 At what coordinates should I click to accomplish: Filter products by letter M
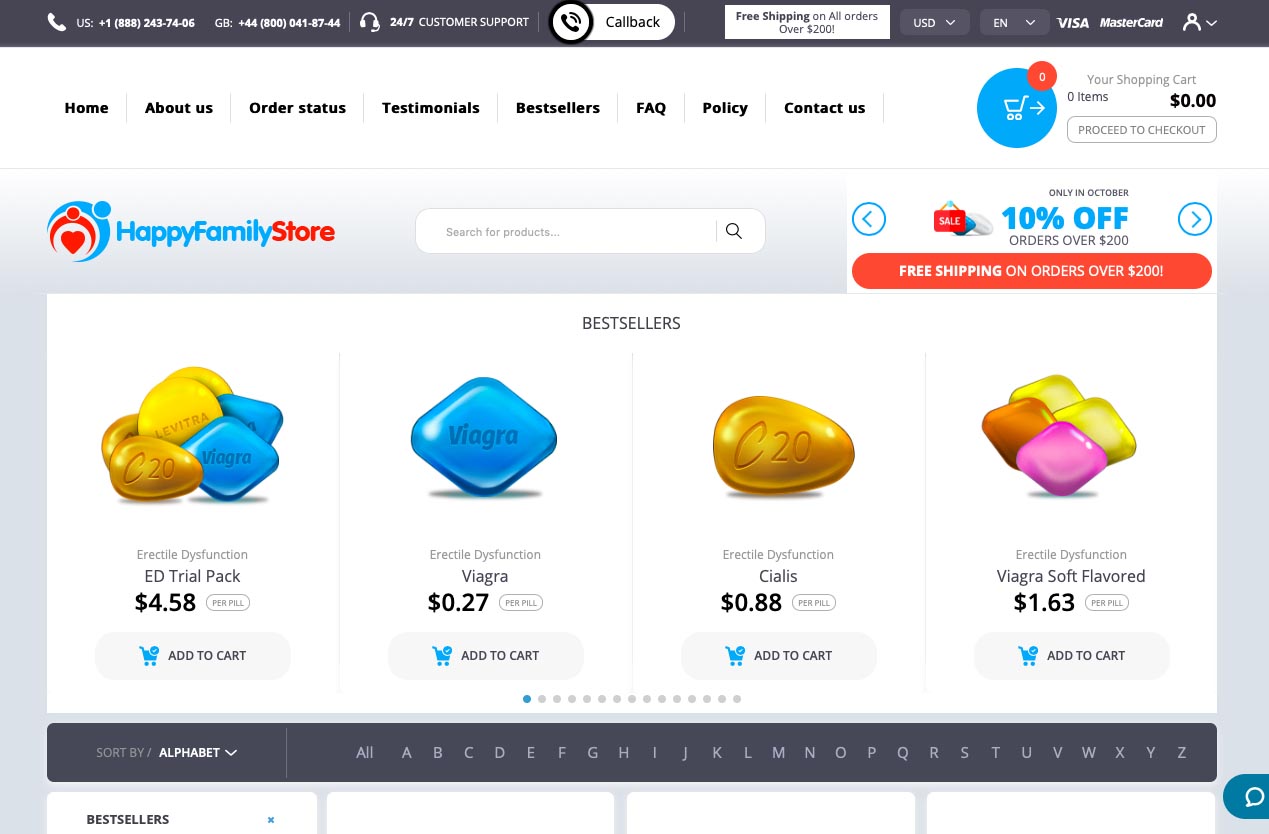(x=779, y=752)
